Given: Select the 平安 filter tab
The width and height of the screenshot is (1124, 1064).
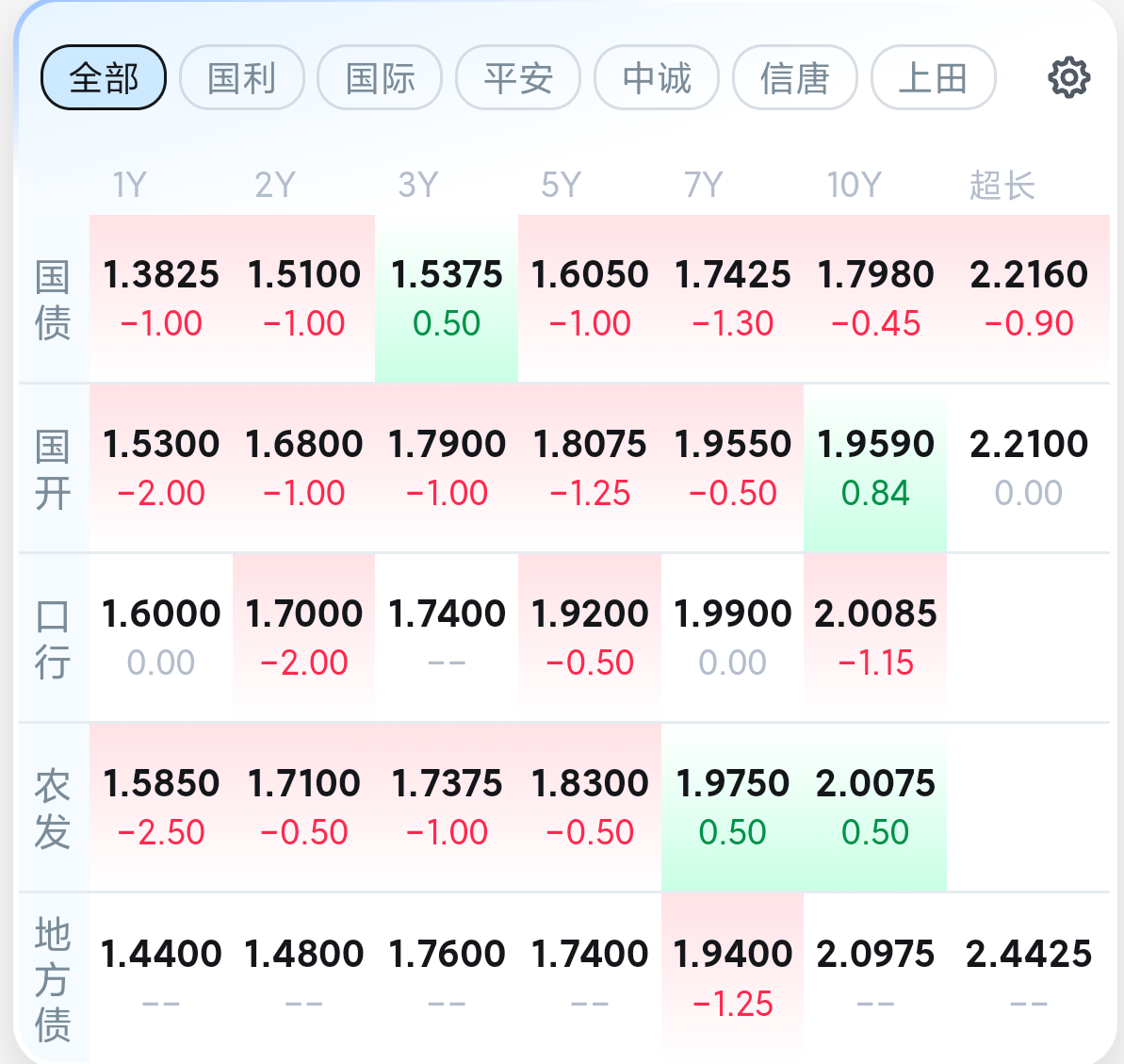Looking at the screenshot, I should pos(518,77).
